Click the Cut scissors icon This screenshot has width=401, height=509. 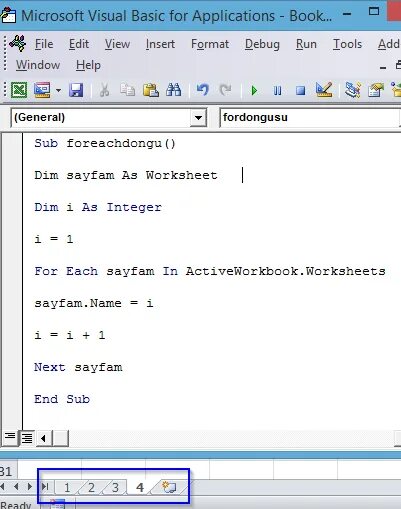pyautogui.click(x=105, y=90)
